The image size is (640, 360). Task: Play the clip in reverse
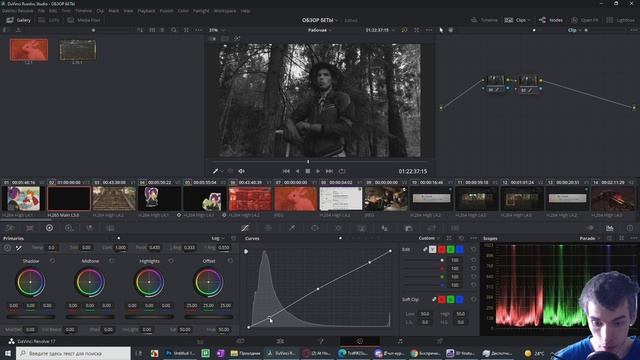tap(297, 171)
